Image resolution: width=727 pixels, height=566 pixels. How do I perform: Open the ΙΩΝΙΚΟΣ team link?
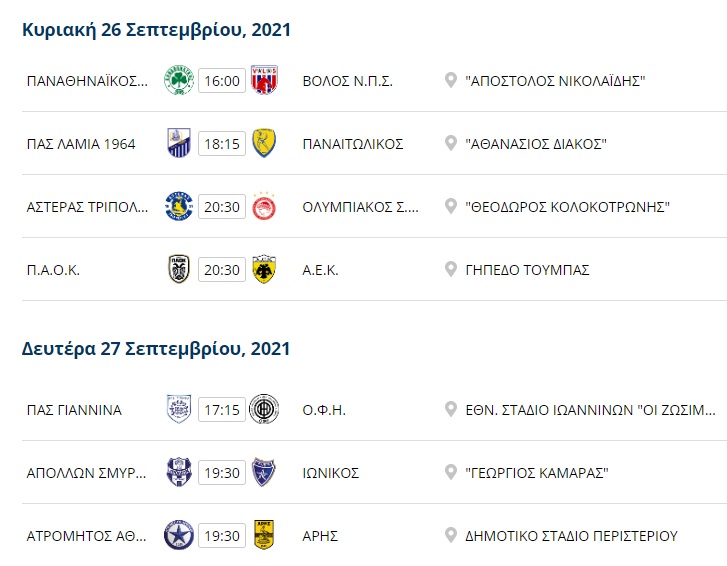pyautogui.click(x=330, y=472)
